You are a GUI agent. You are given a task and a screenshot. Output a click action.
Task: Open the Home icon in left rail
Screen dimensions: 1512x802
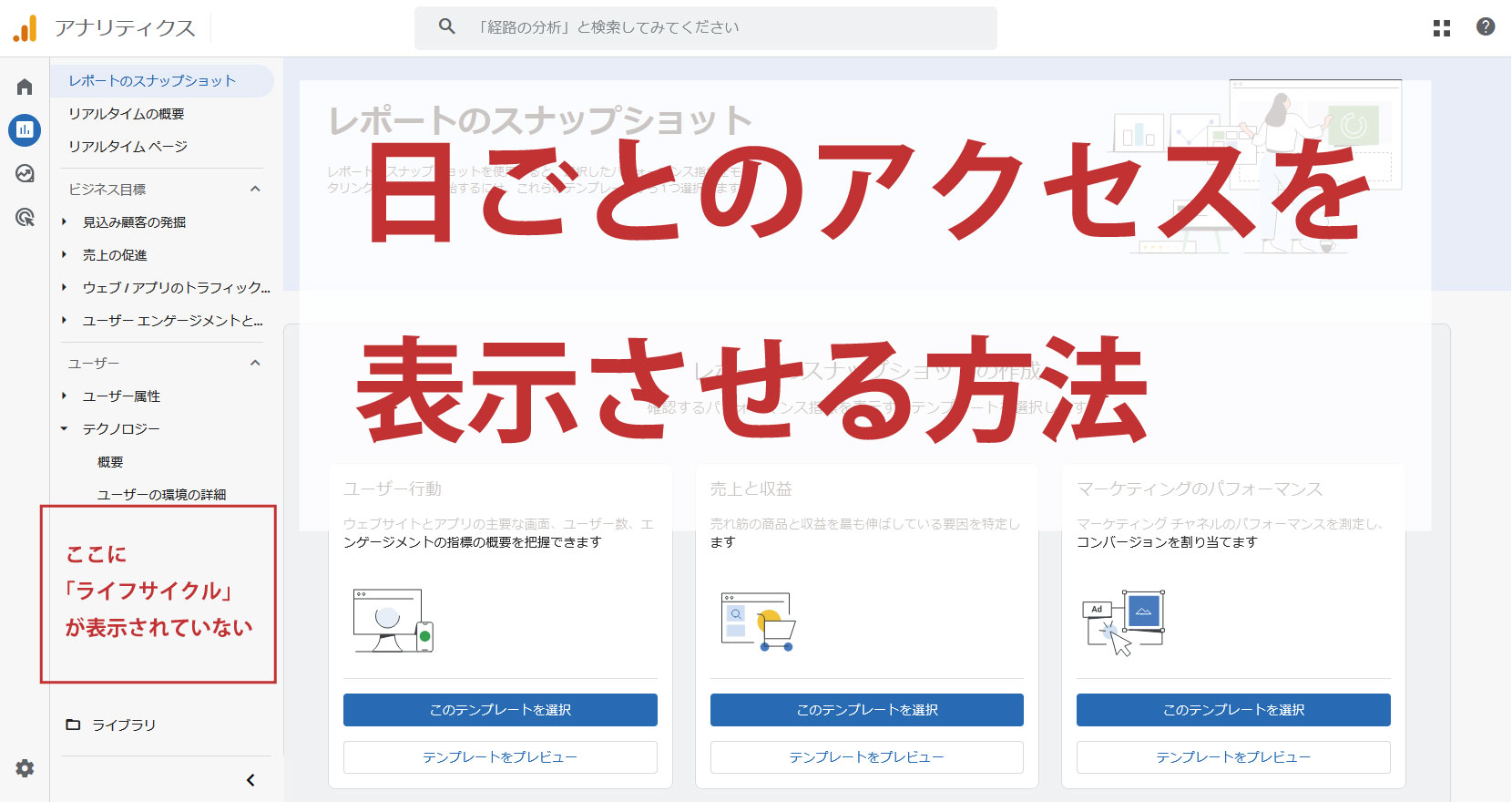25,87
